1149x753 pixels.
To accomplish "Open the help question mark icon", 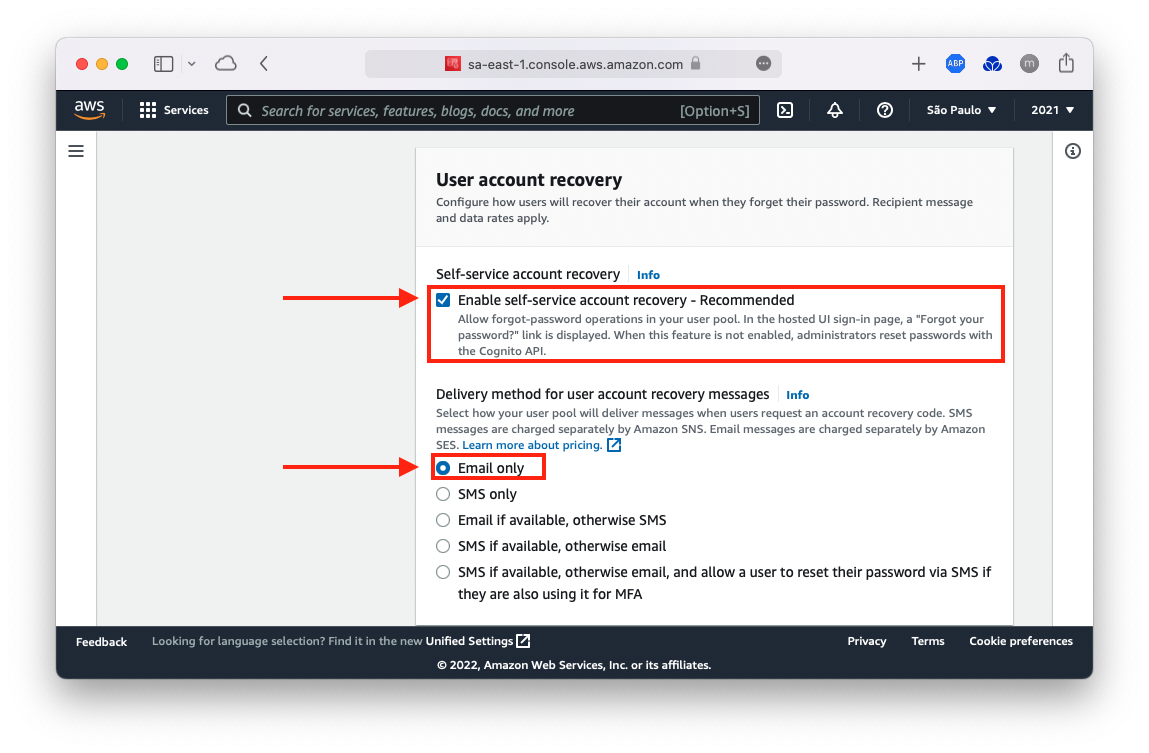I will click(x=884, y=110).
